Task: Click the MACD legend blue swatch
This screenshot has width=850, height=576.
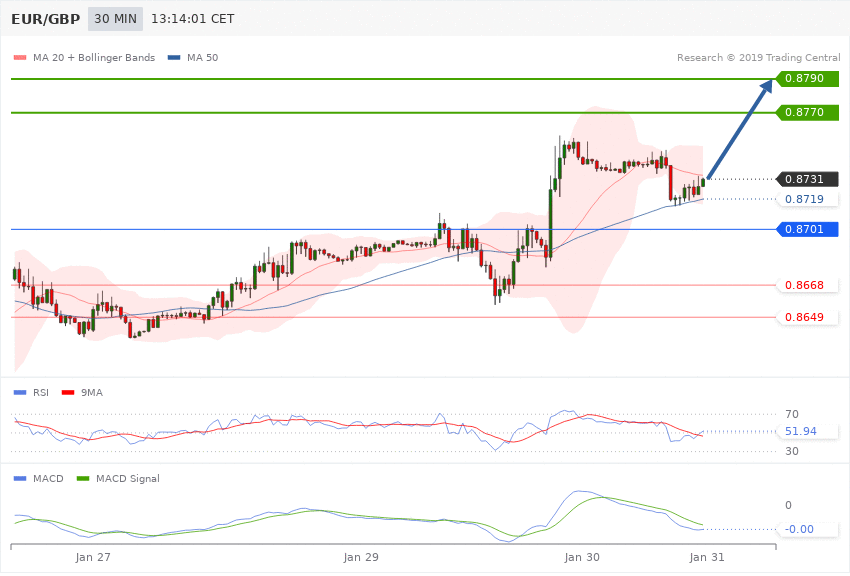Action: point(20,478)
